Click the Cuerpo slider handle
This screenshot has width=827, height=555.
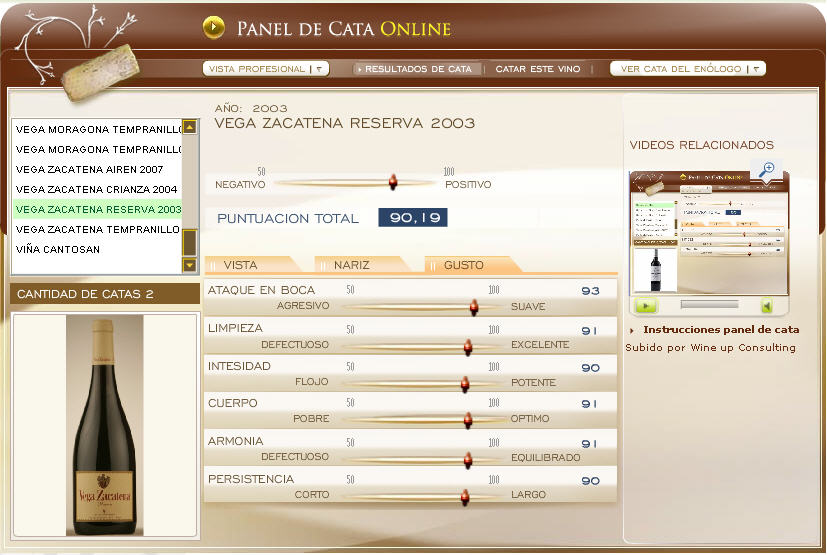click(x=468, y=420)
